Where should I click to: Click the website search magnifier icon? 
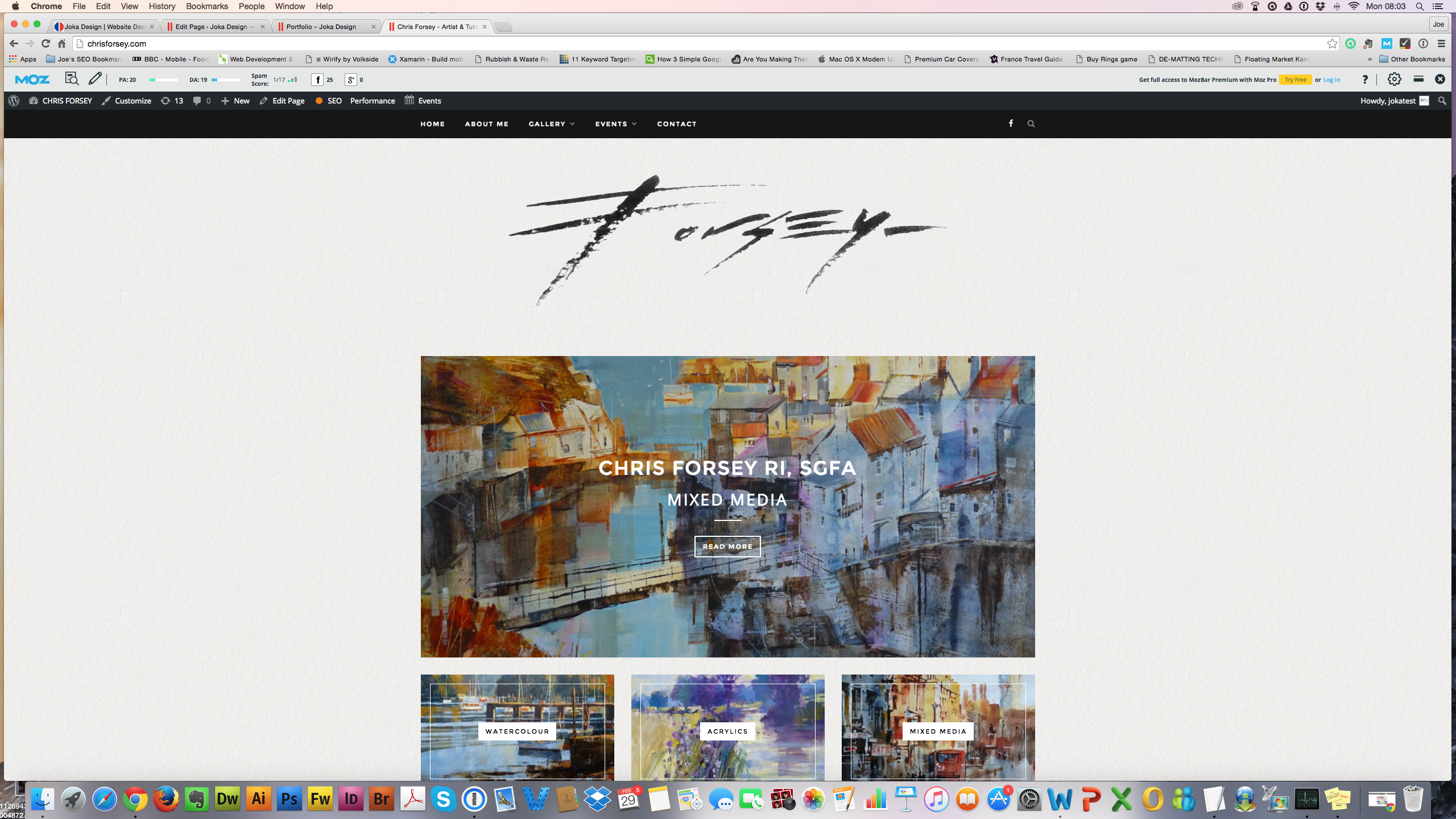pos(1031,123)
